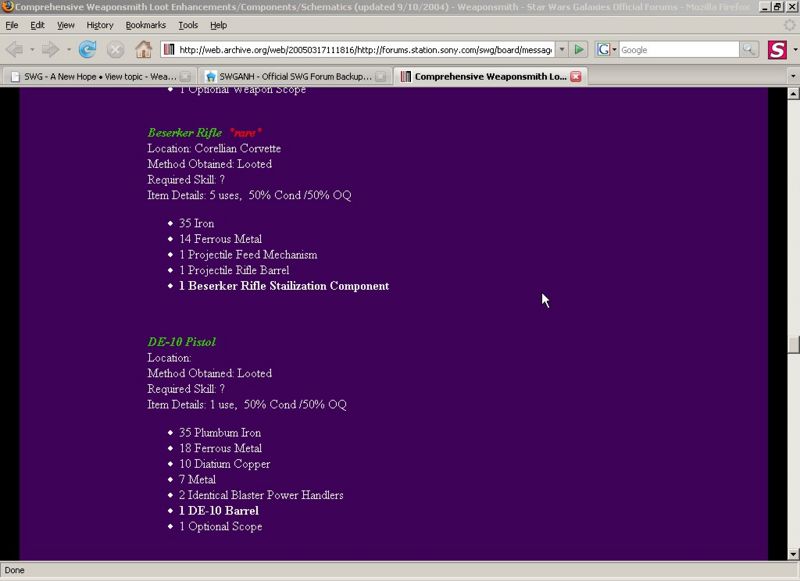Click in the Google search field

coord(678,49)
